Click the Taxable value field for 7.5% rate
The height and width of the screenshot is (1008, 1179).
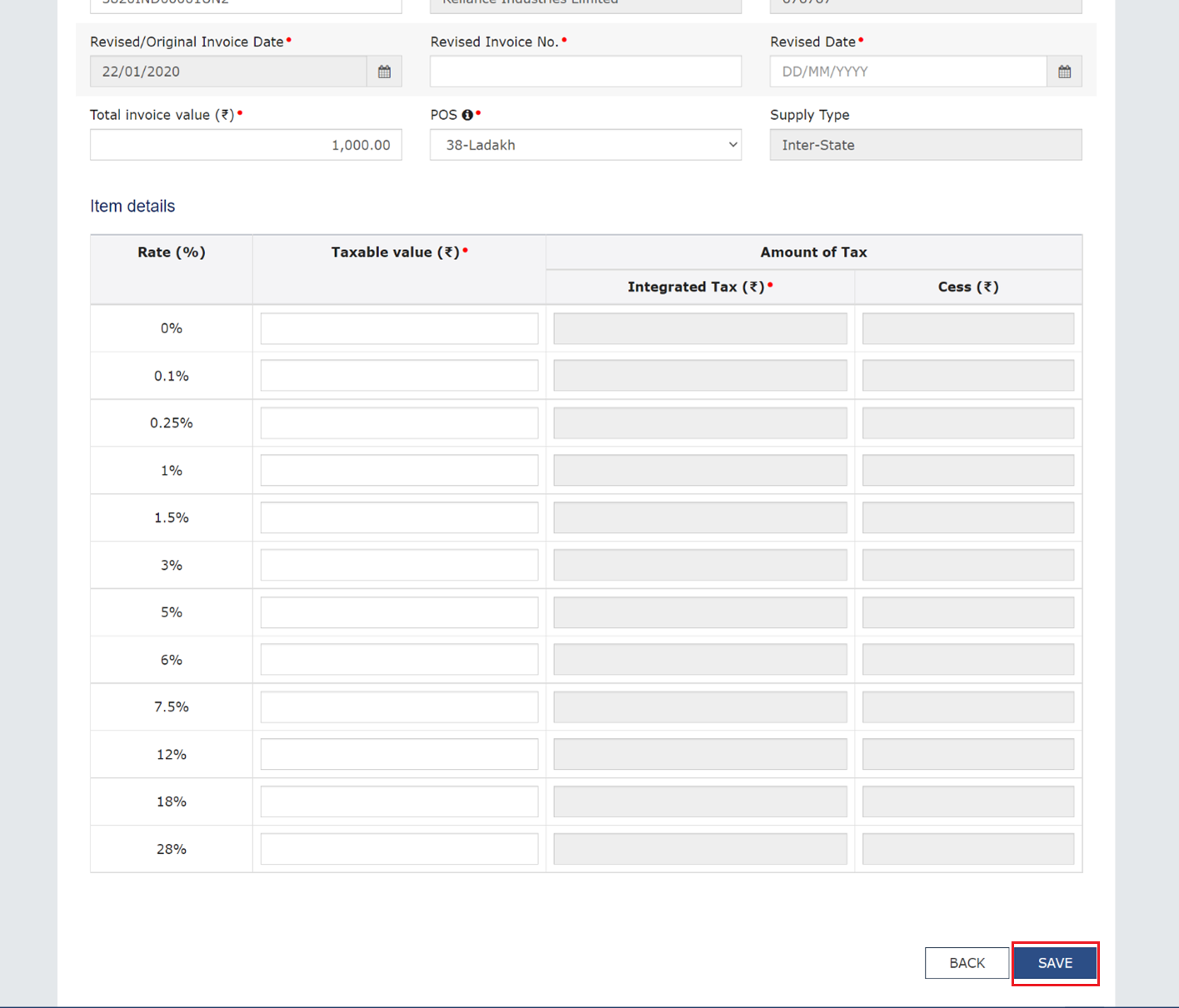[398, 706]
